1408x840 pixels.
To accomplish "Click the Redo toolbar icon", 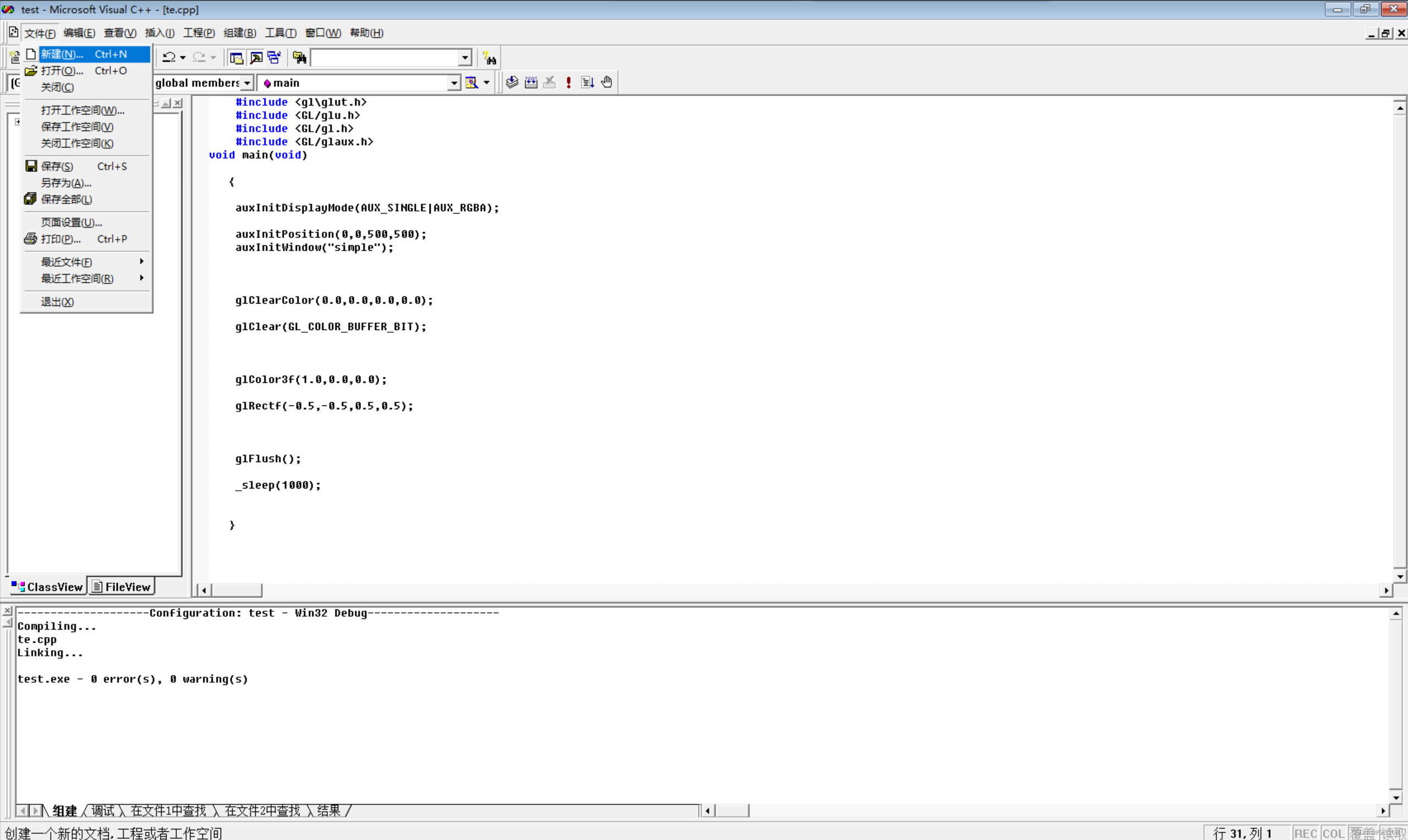I will pos(199,57).
